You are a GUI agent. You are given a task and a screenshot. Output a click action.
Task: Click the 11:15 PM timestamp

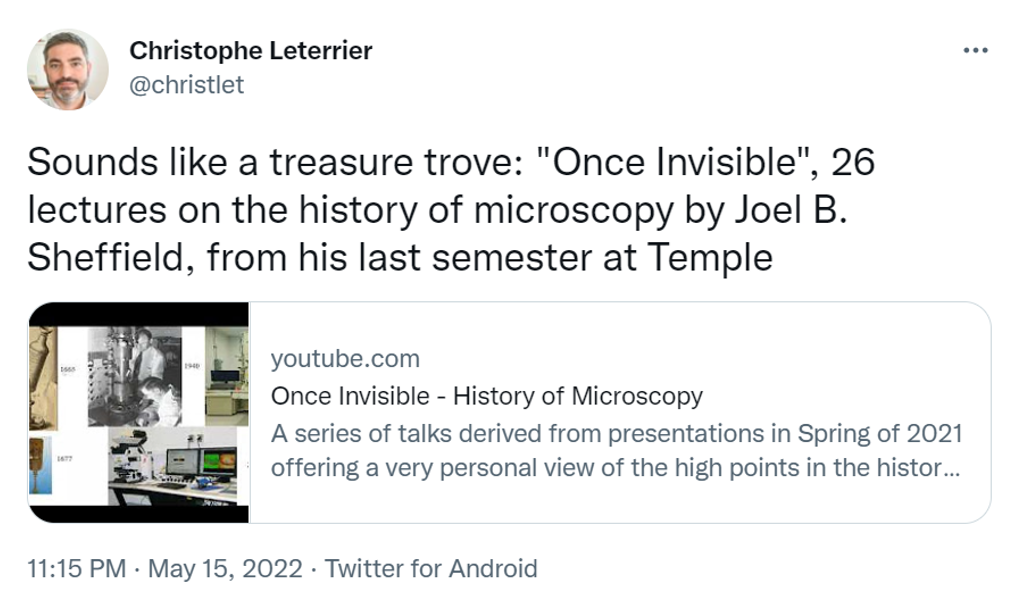(76, 569)
